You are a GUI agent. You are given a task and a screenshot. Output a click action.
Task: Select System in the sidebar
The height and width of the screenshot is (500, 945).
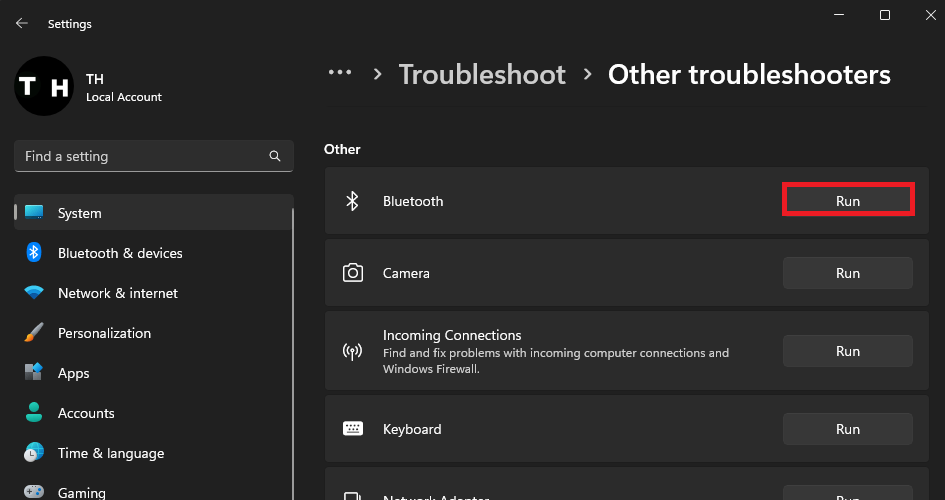(80, 213)
